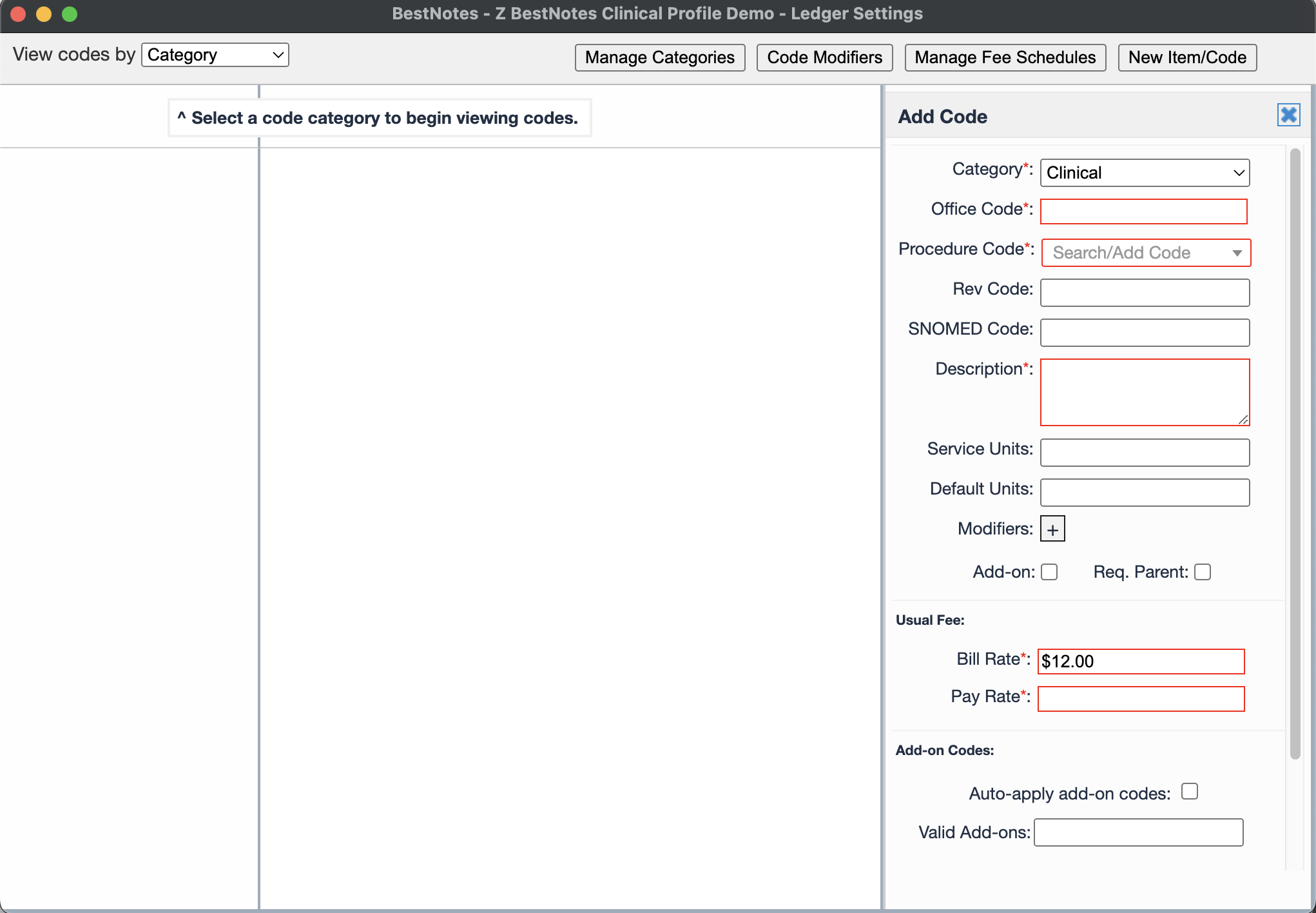
Task: Click the Manage Categories button
Action: point(660,57)
